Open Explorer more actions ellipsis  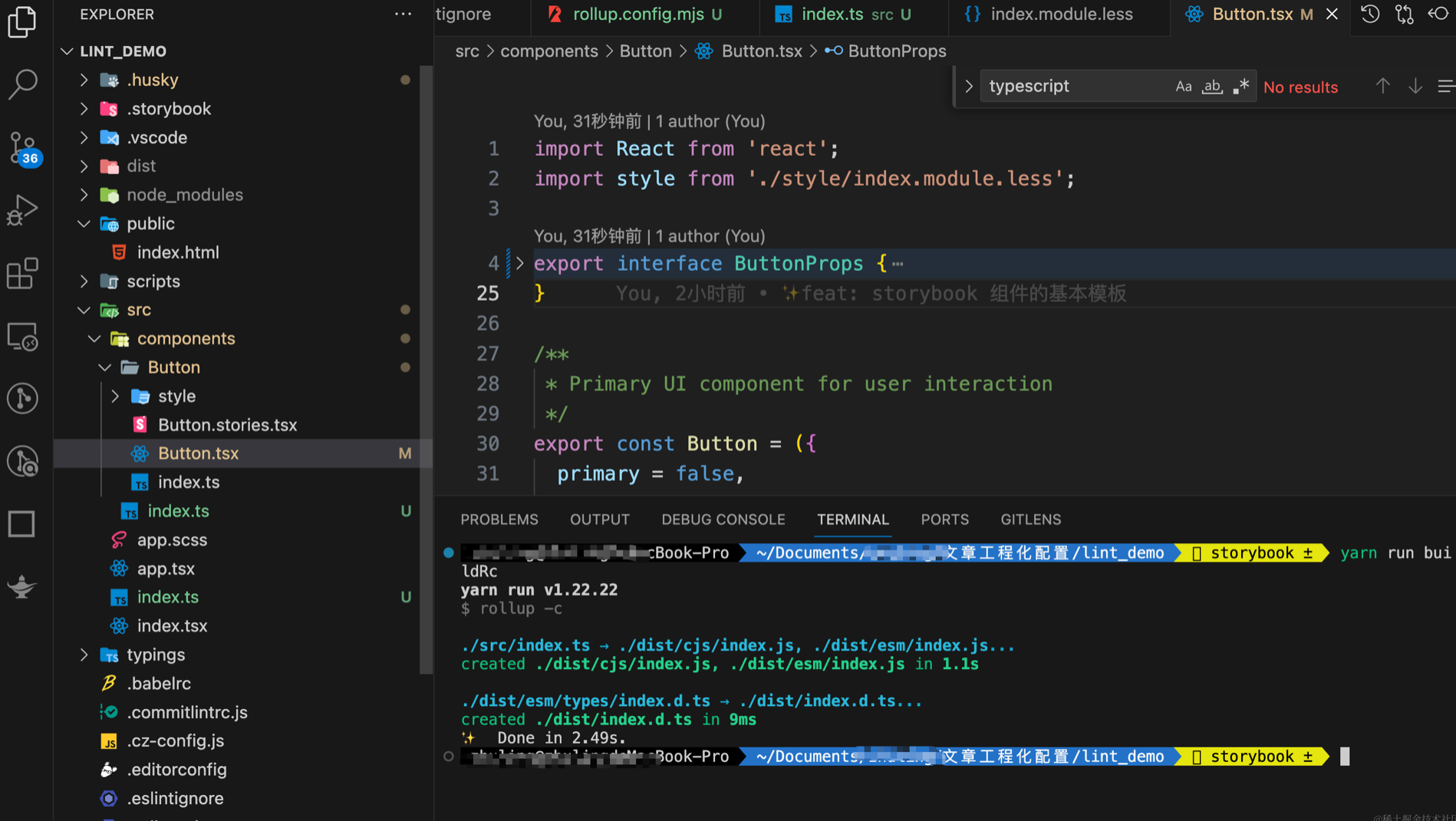403,14
